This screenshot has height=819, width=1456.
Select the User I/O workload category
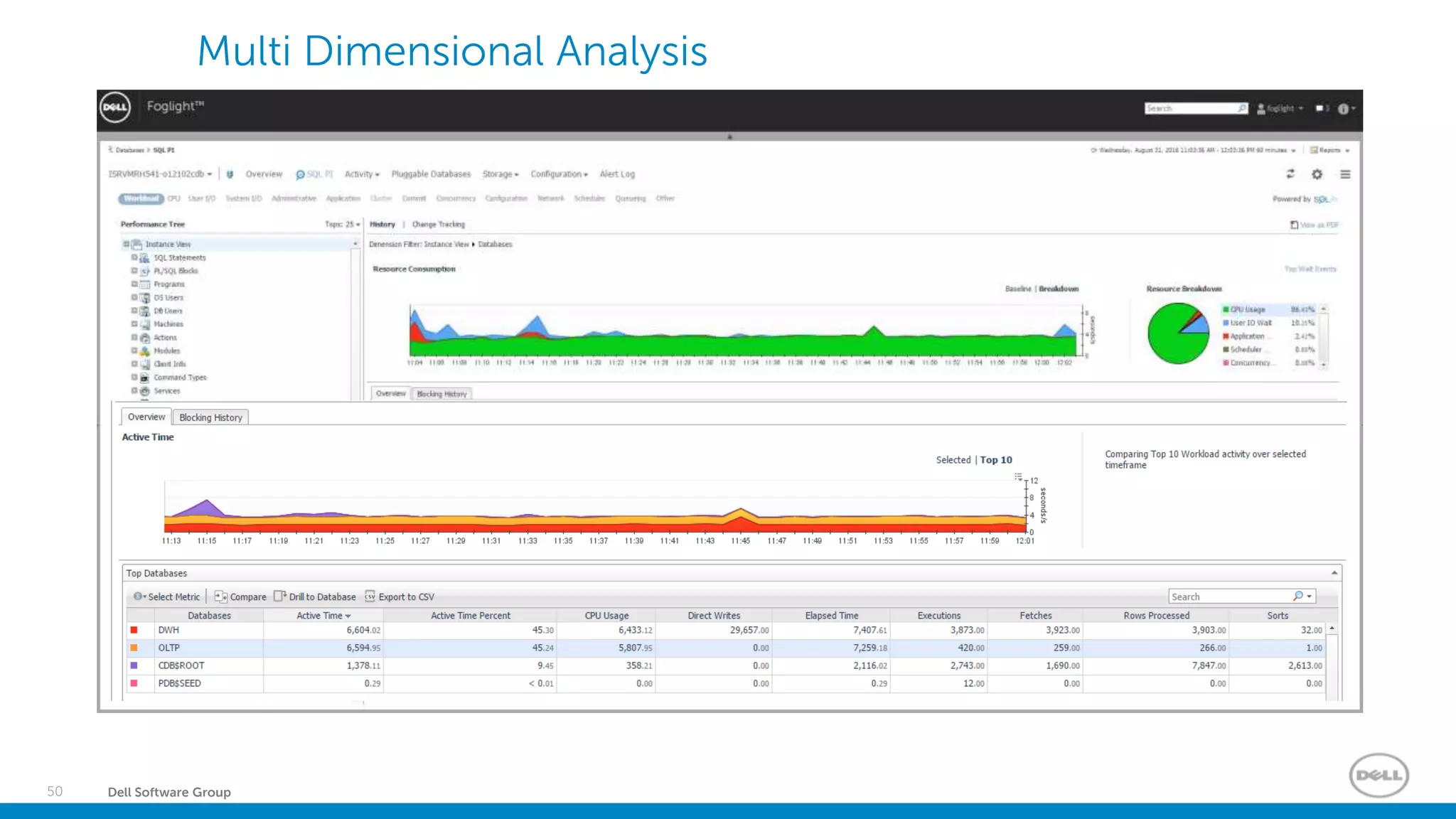pyautogui.click(x=201, y=198)
